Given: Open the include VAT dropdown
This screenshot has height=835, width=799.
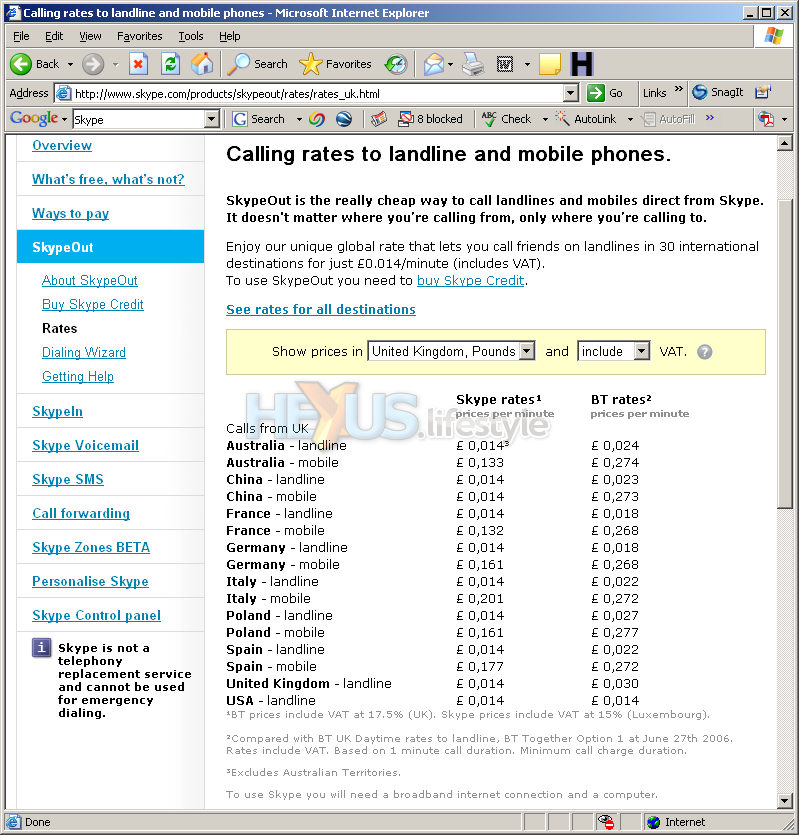Looking at the screenshot, I should pyautogui.click(x=614, y=351).
